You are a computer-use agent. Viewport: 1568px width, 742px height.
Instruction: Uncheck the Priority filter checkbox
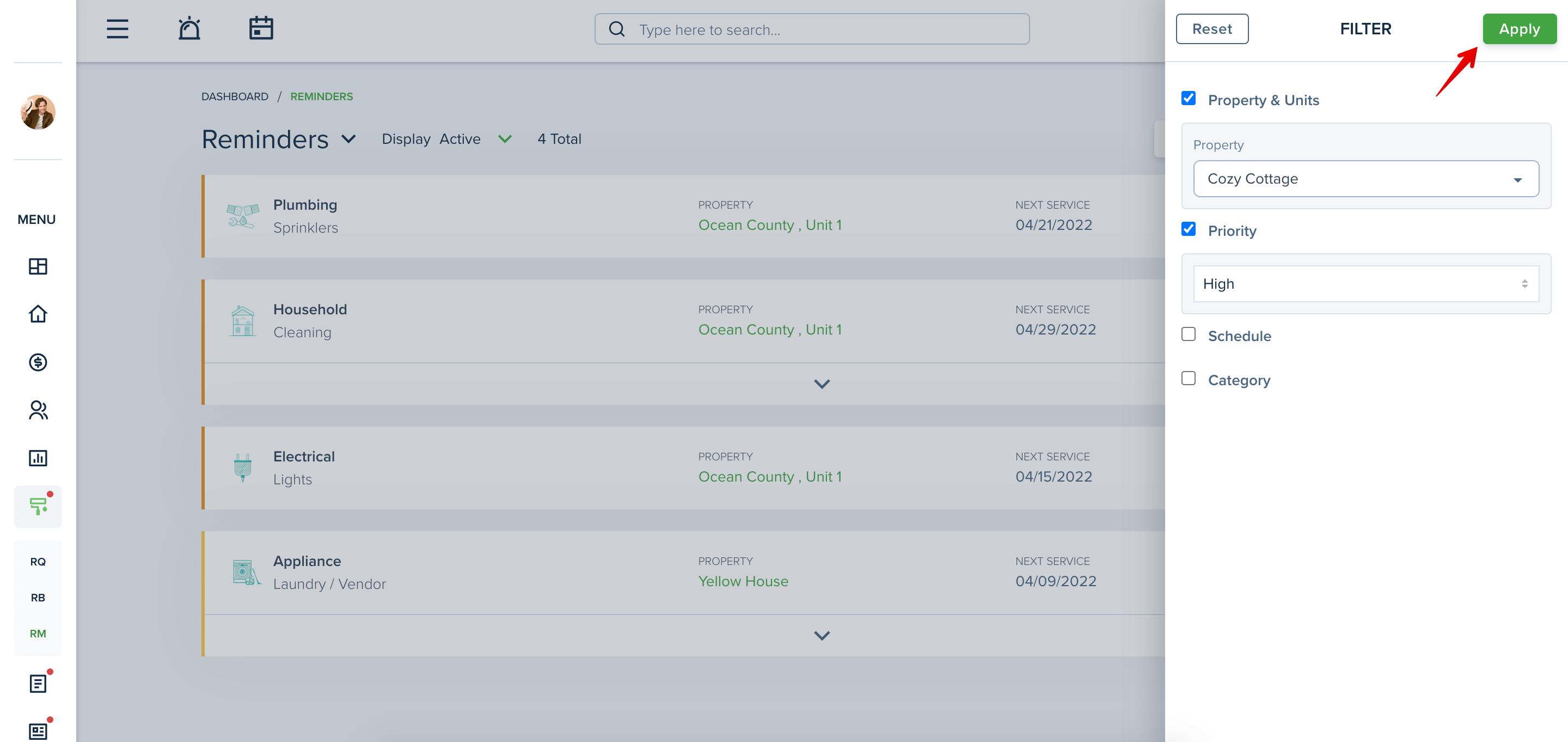click(x=1187, y=229)
